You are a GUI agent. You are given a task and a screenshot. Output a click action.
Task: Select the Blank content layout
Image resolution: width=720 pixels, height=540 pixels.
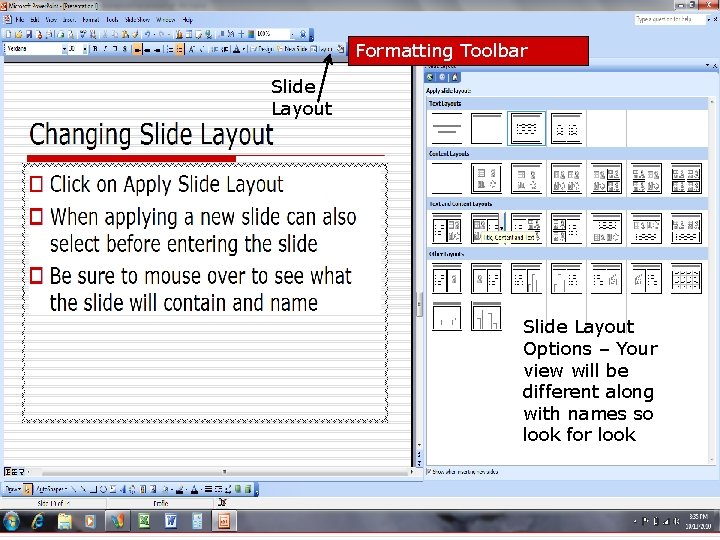click(447, 178)
